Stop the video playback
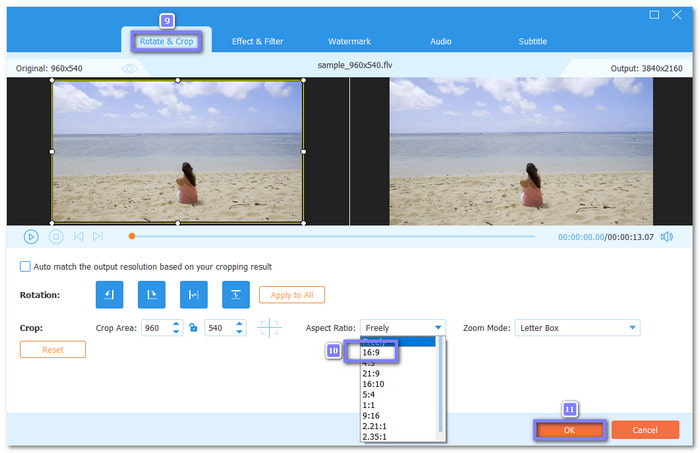This screenshot has height=453, width=700. [x=56, y=237]
